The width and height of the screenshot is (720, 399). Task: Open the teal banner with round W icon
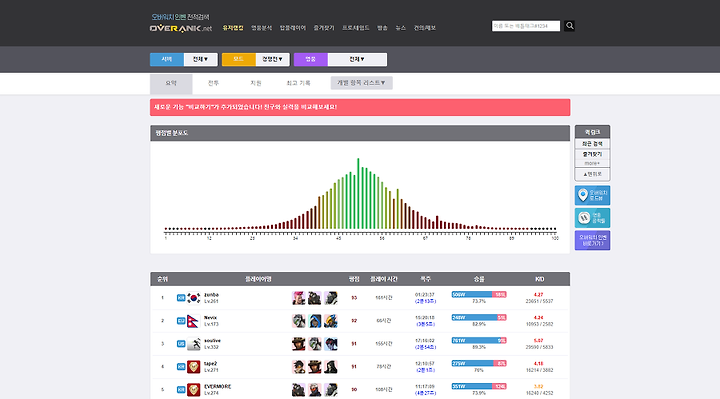592,218
